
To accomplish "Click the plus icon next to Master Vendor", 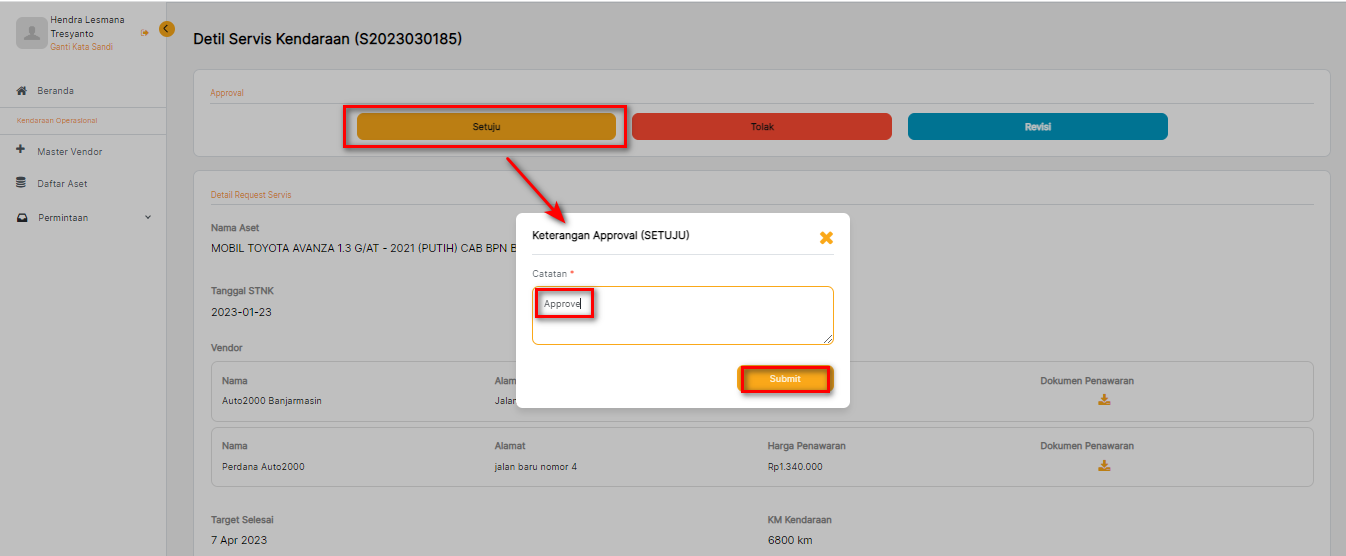I will (21, 151).
